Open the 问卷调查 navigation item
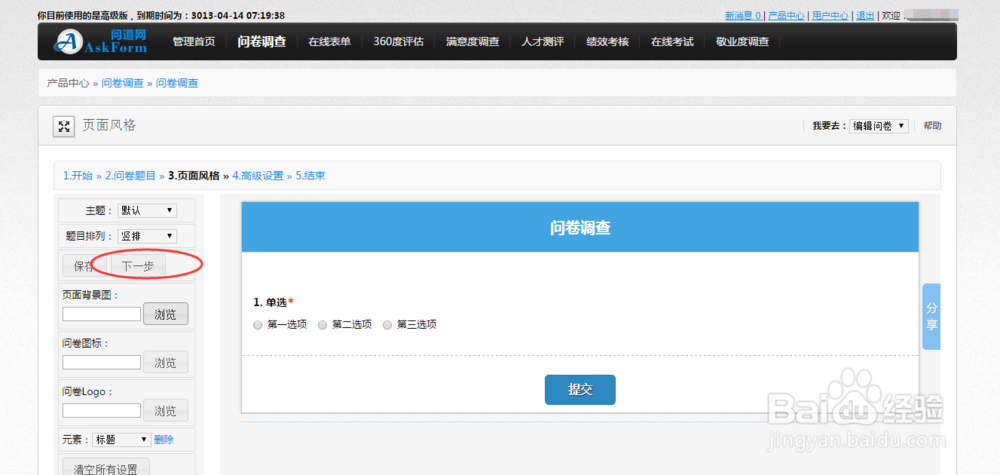The width and height of the screenshot is (1000, 475). (x=261, y=42)
